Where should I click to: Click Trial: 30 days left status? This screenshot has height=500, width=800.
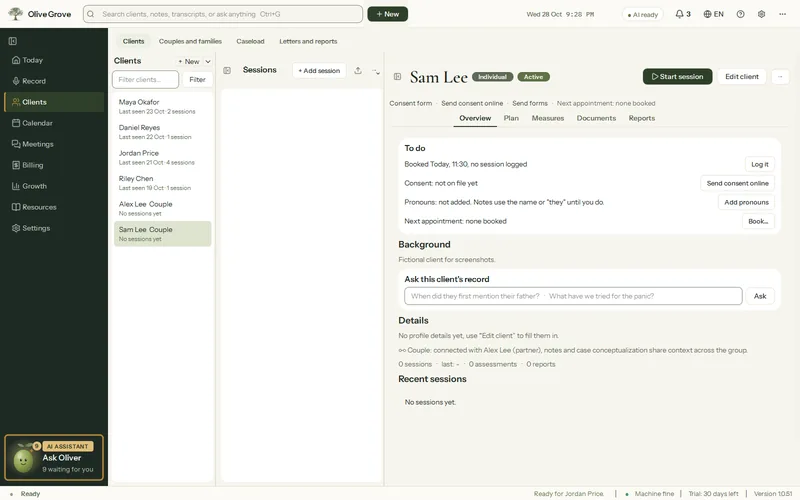[713, 493]
